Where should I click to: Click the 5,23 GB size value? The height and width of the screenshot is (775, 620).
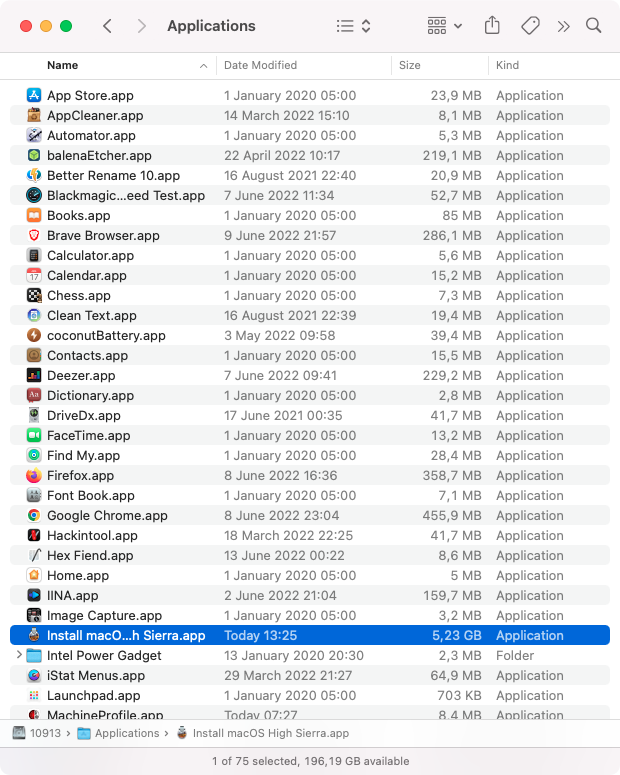(456, 635)
